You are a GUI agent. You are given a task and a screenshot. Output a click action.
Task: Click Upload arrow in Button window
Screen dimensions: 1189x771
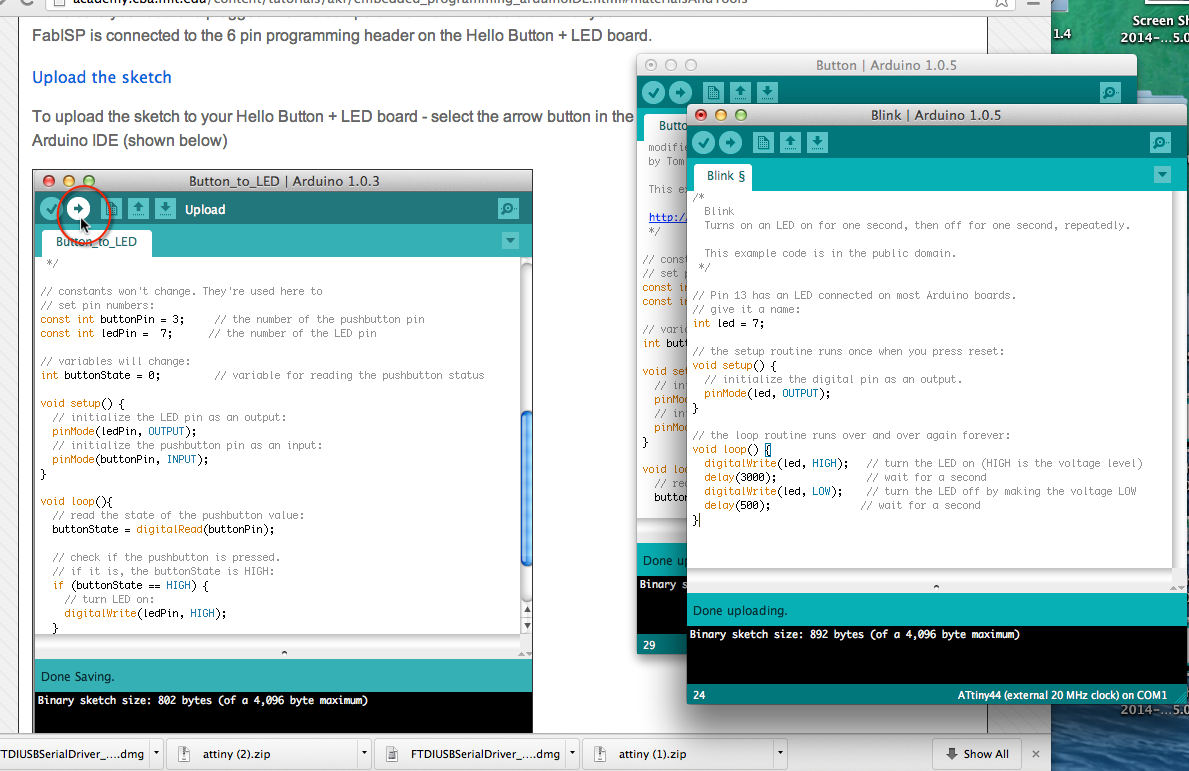(x=680, y=92)
